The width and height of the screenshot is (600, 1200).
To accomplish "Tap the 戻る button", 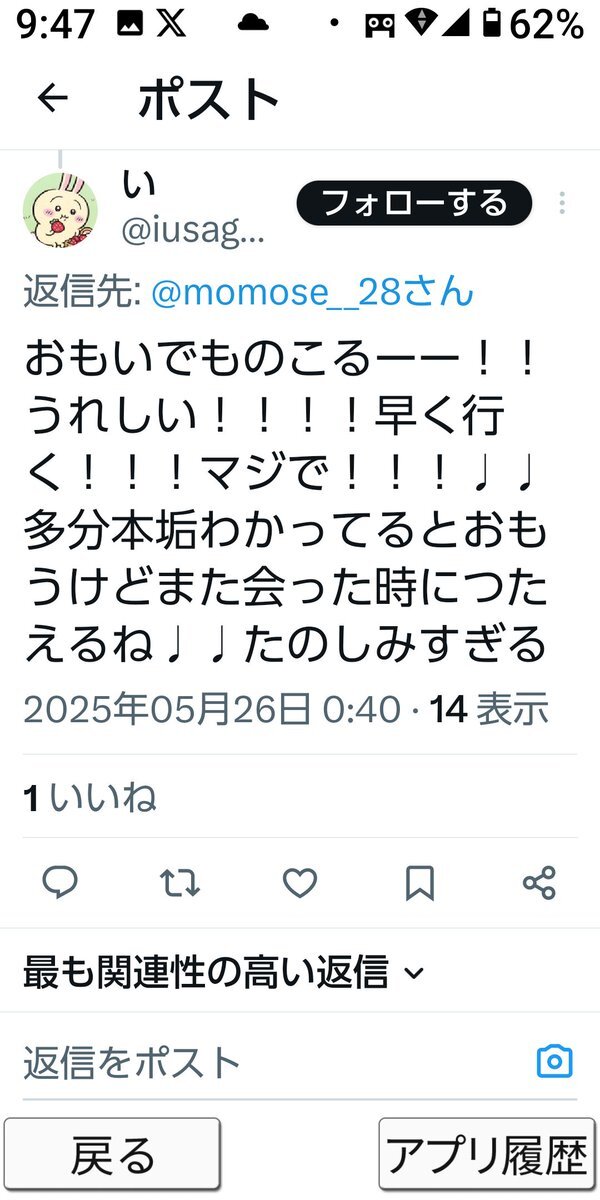I will [112, 1154].
